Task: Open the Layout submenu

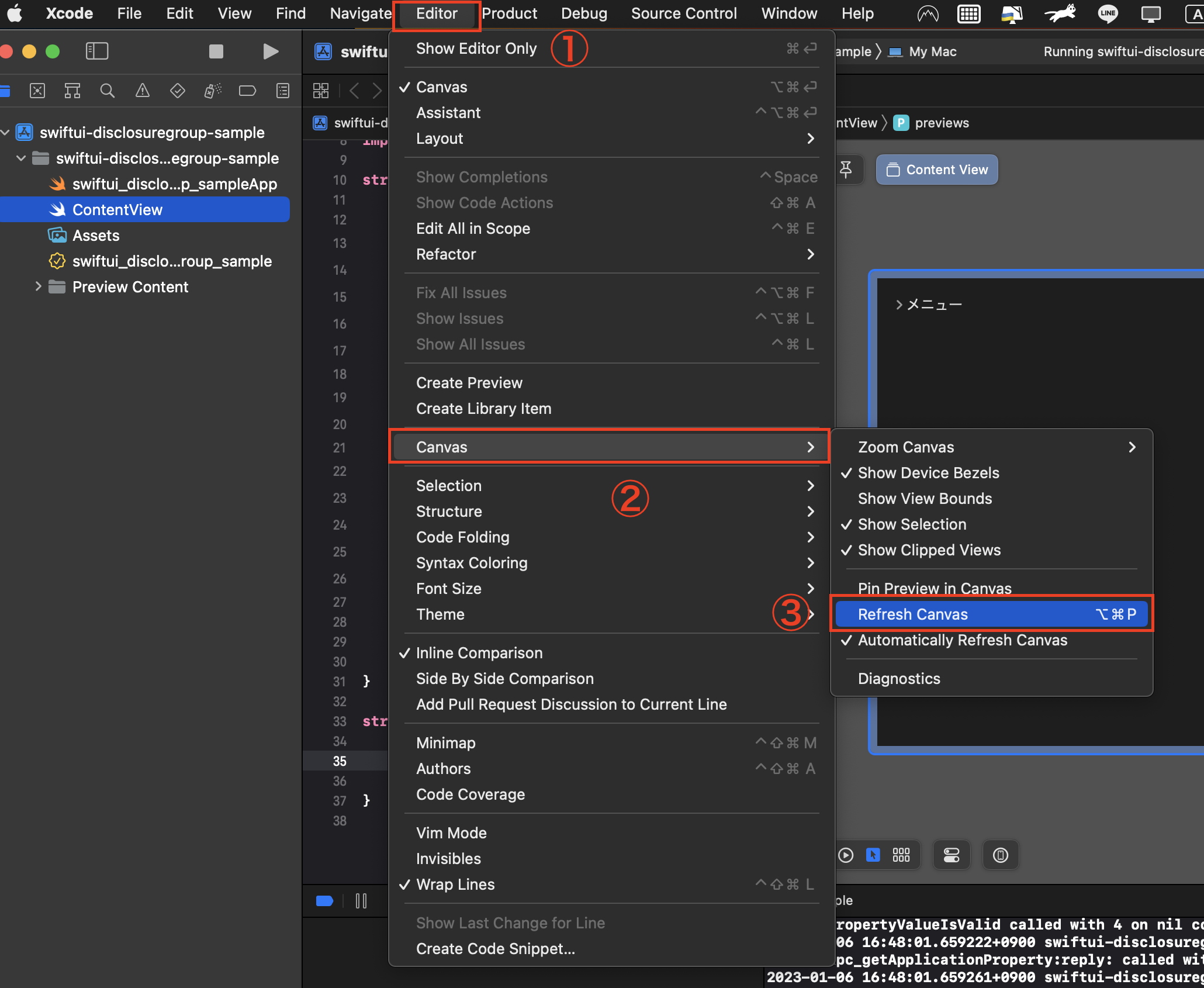Action: pos(611,139)
